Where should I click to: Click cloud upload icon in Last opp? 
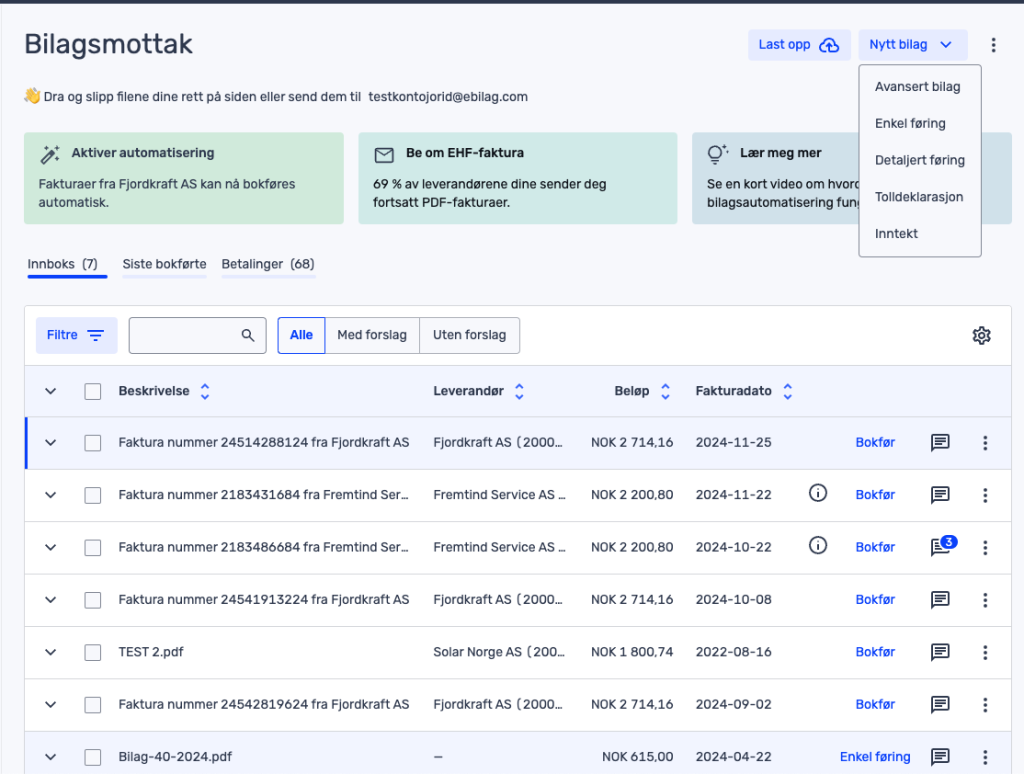point(829,45)
